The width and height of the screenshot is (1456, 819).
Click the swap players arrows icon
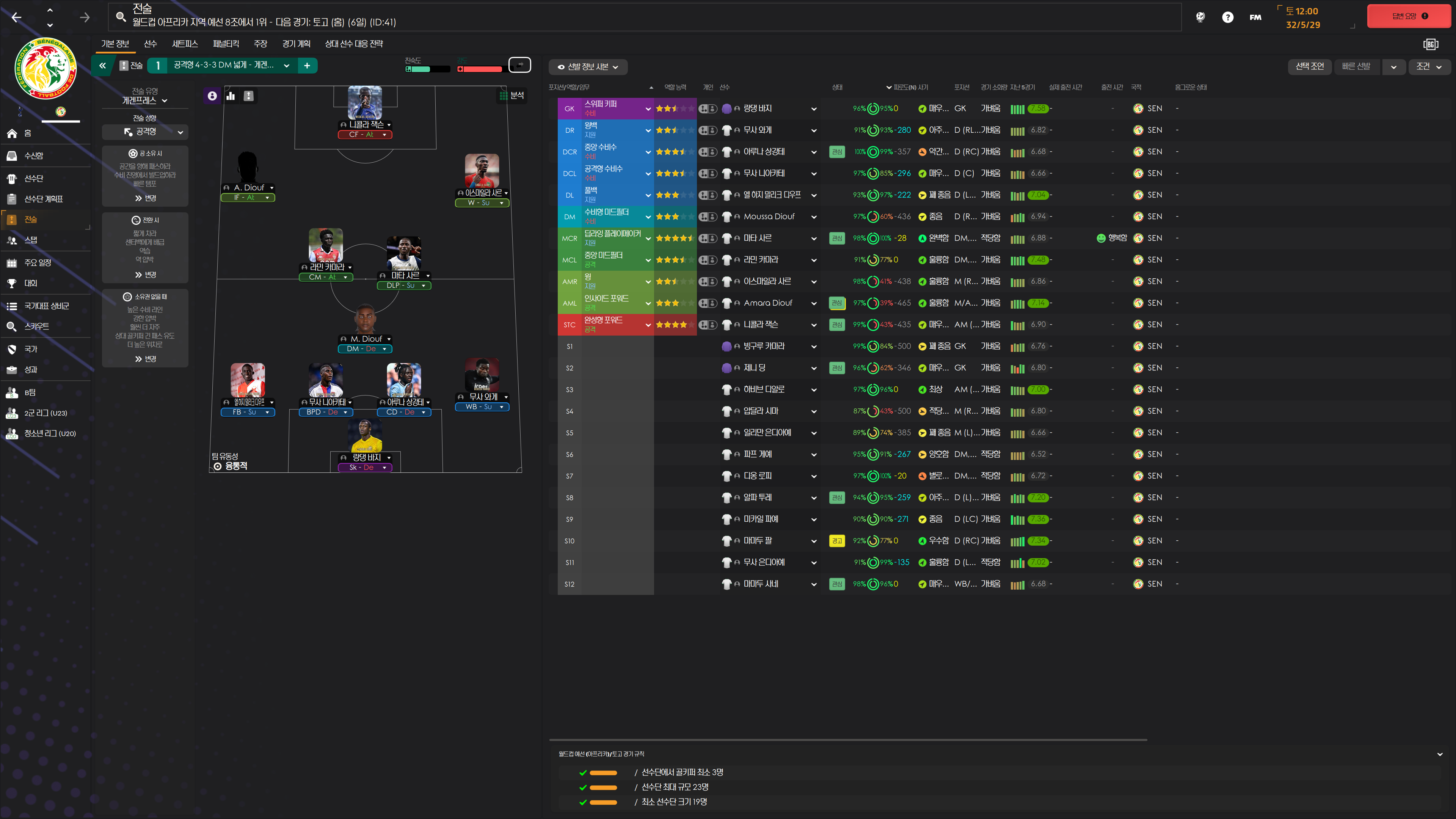[x=519, y=65]
